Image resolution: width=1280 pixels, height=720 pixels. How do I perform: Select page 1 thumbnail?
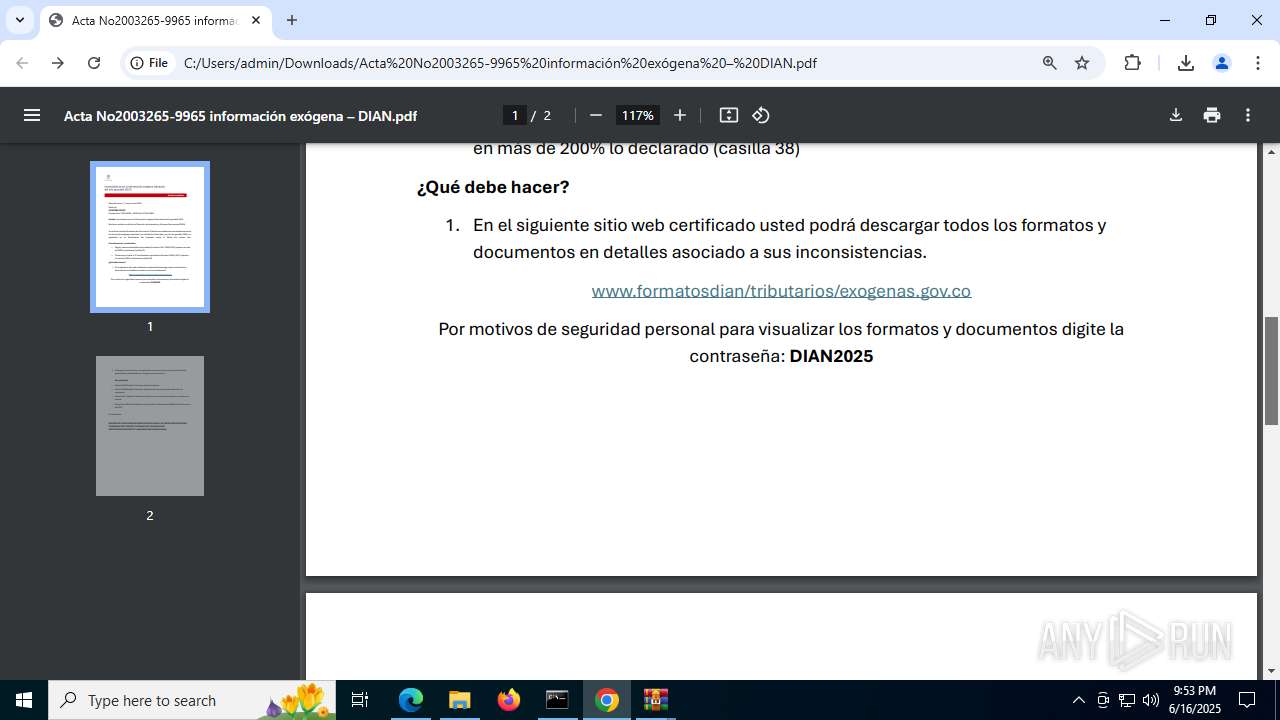click(150, 237)
